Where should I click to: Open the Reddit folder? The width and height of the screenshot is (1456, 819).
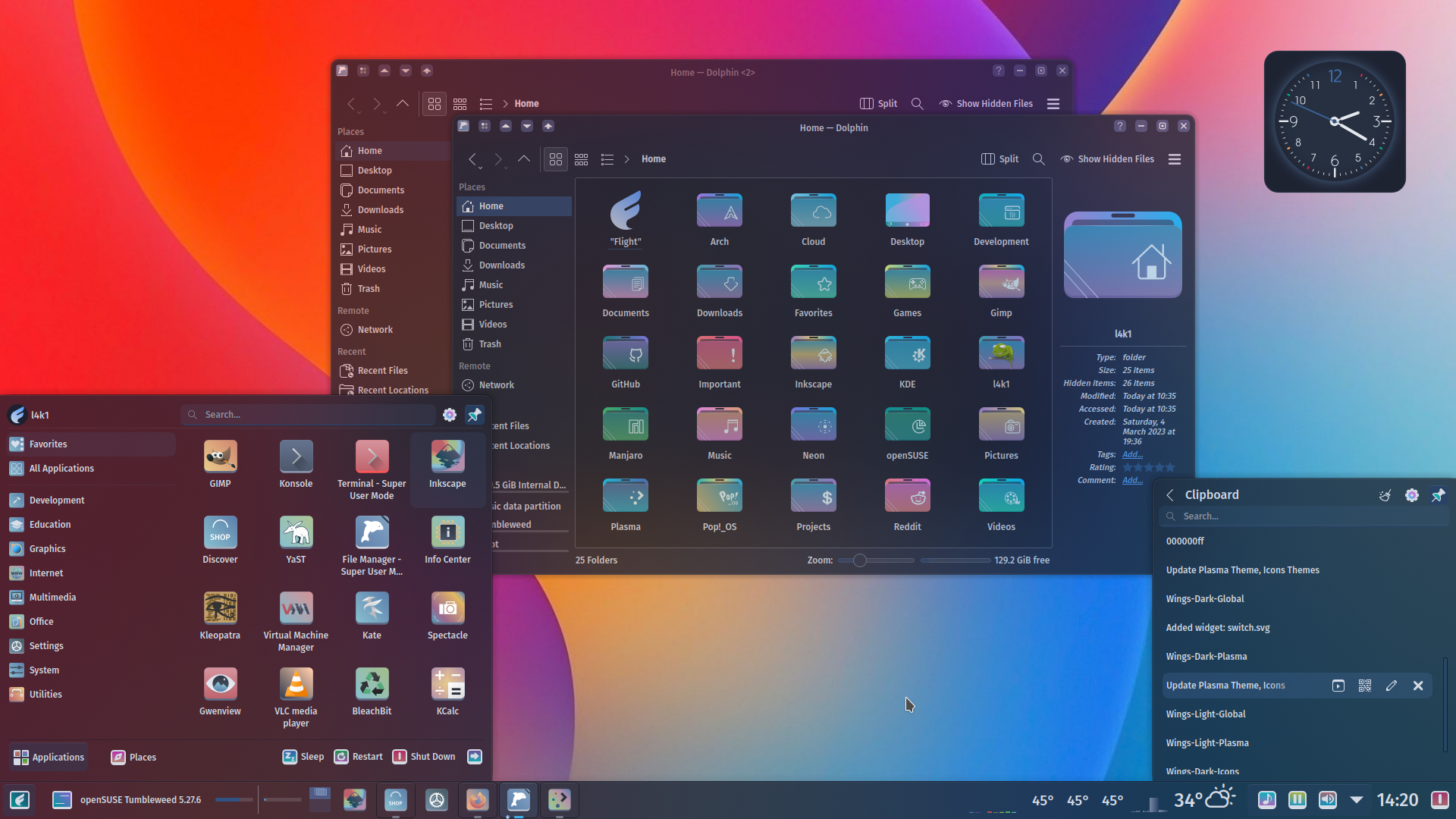coord(907,505)
